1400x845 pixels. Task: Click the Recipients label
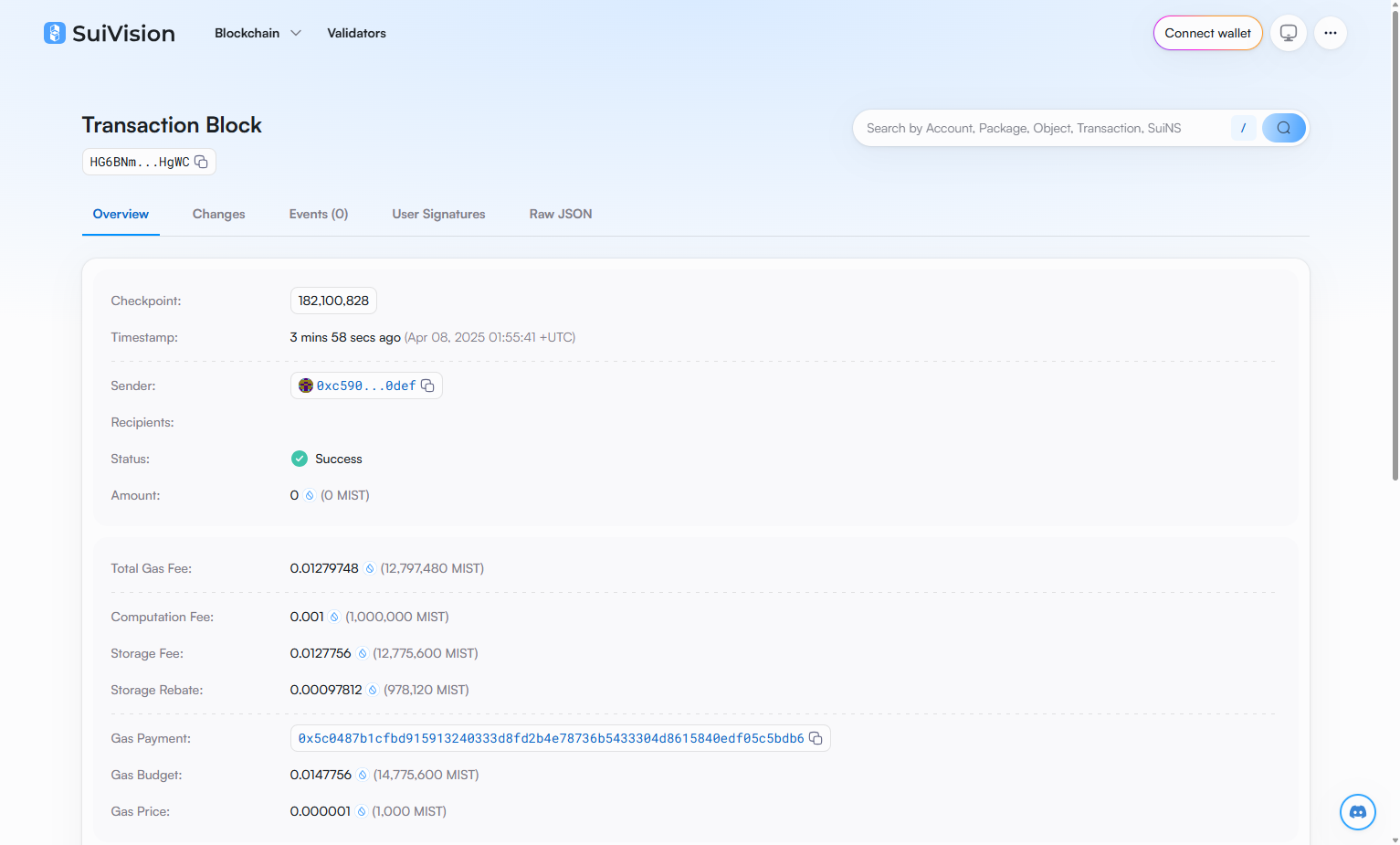(x=142, y=422)
